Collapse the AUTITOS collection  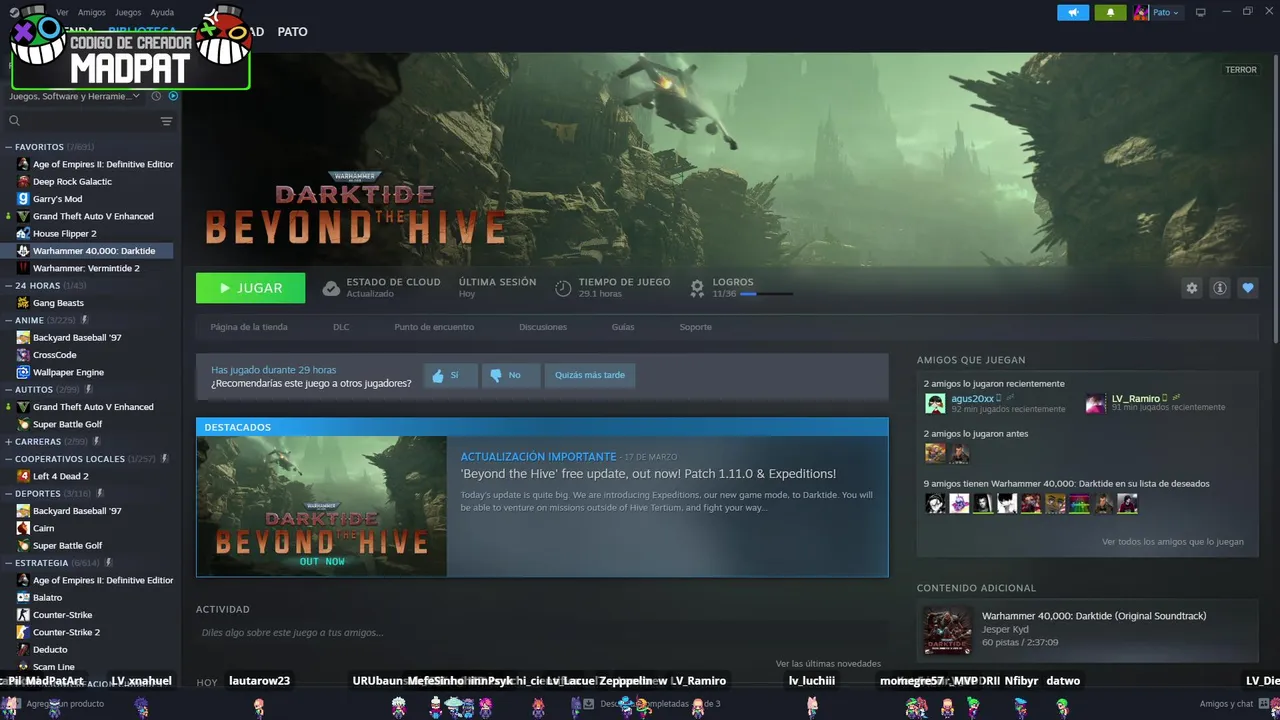(x=9, y=389)
